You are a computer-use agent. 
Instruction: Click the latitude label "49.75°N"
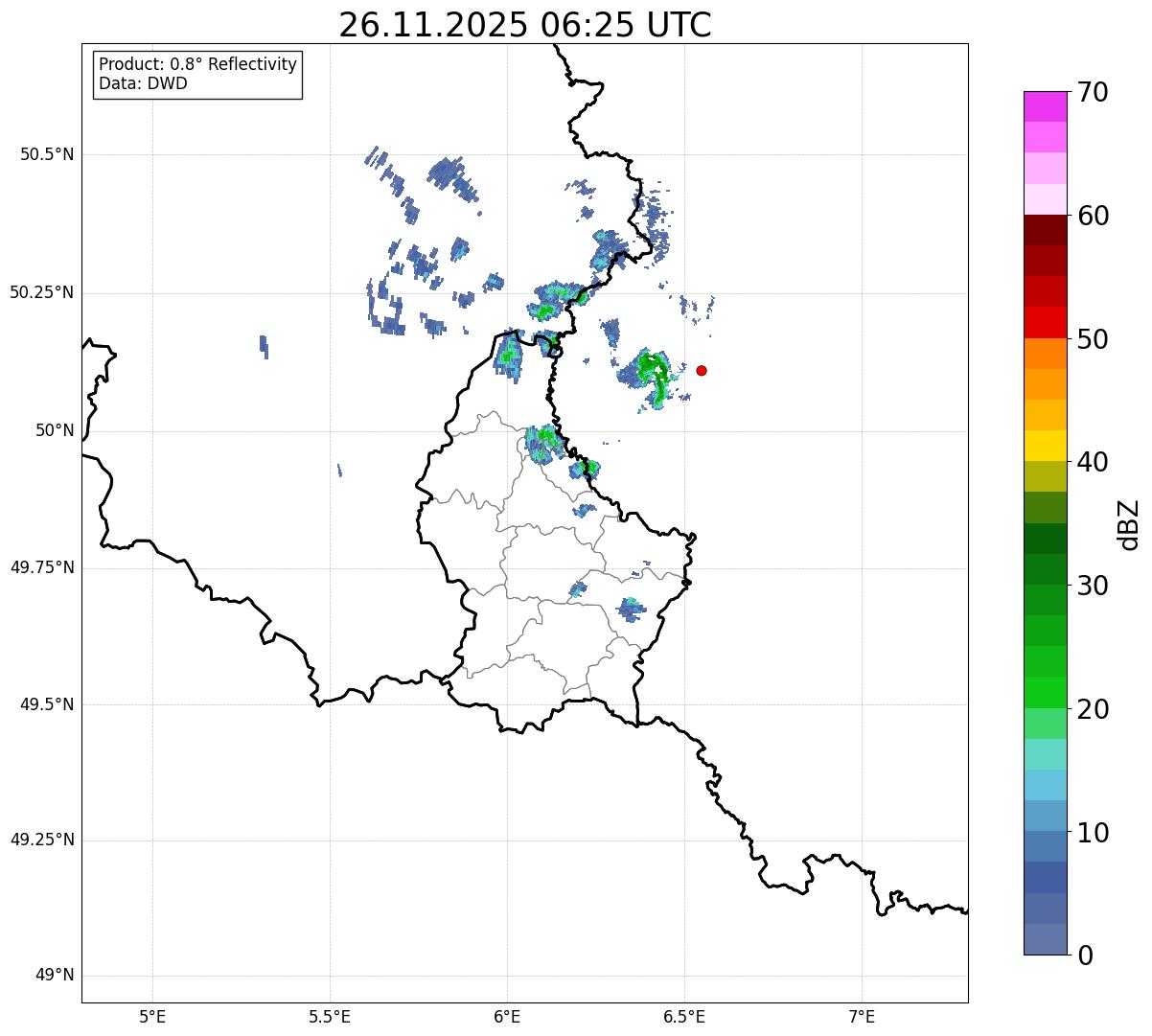(x=42, y=567)
